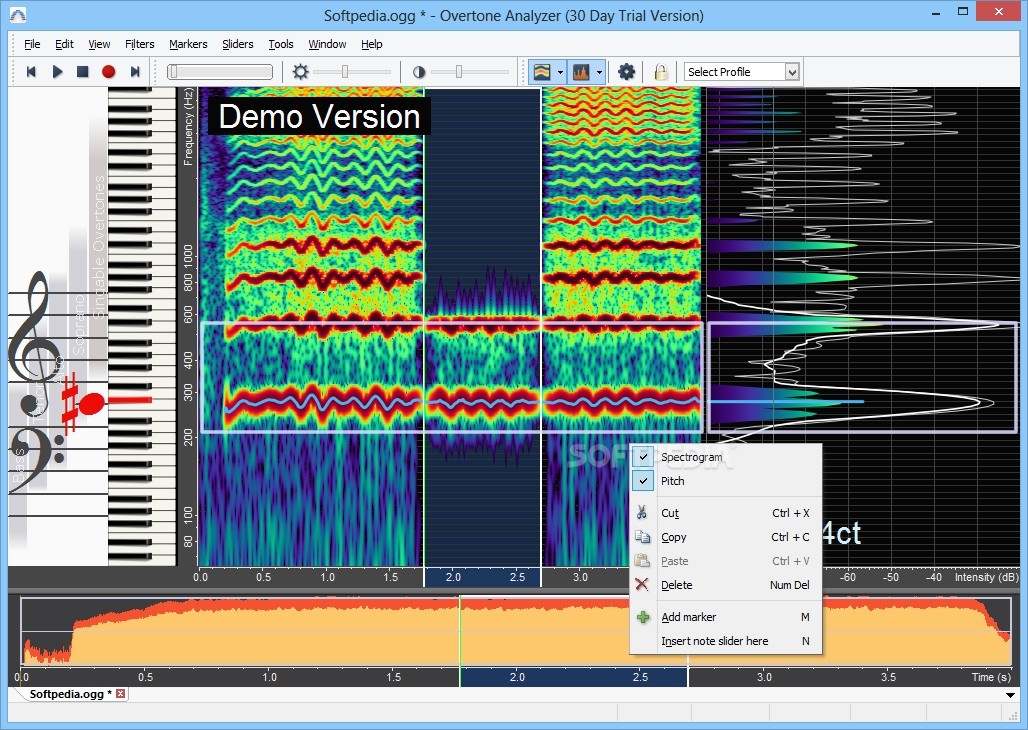The height and width of the screenshot is (730, 1028).
Task: Click the clipboard Paste icon
Action: point(642,561)
